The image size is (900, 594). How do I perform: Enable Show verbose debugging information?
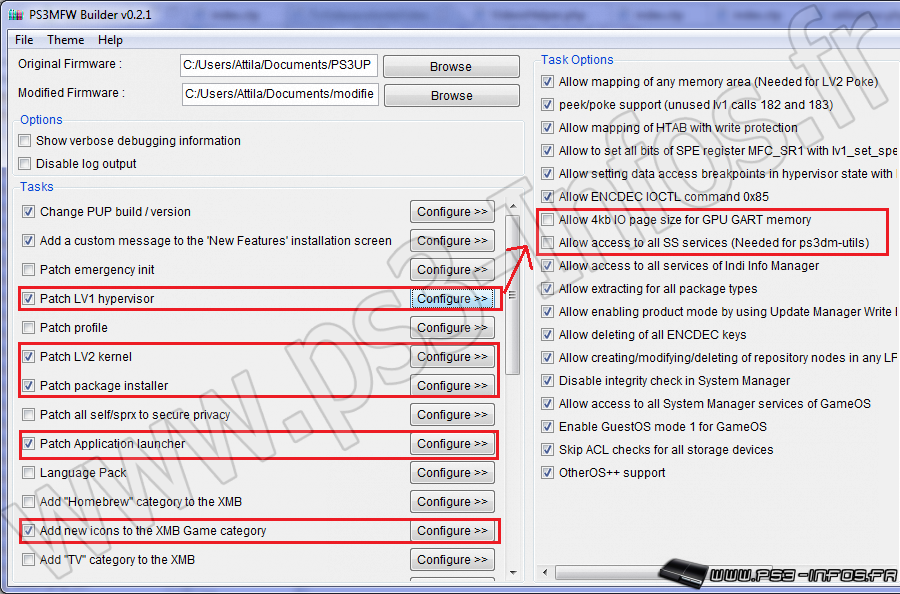[x=25, y=141]
